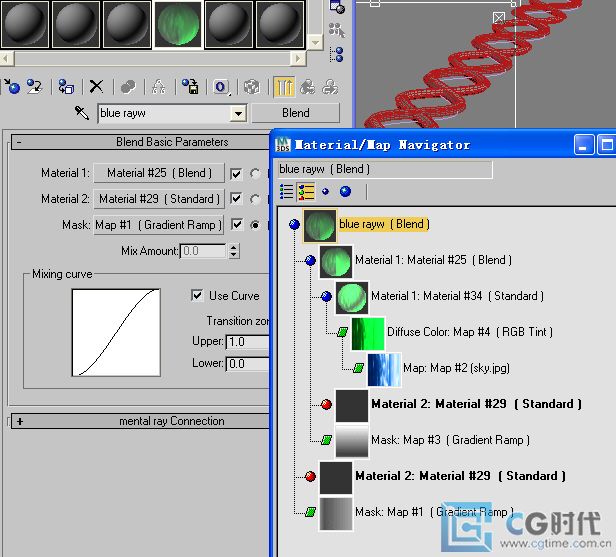616x557 pixels.
Task: Open the Material Effects Channel icon
Action: tap(221, 86)
